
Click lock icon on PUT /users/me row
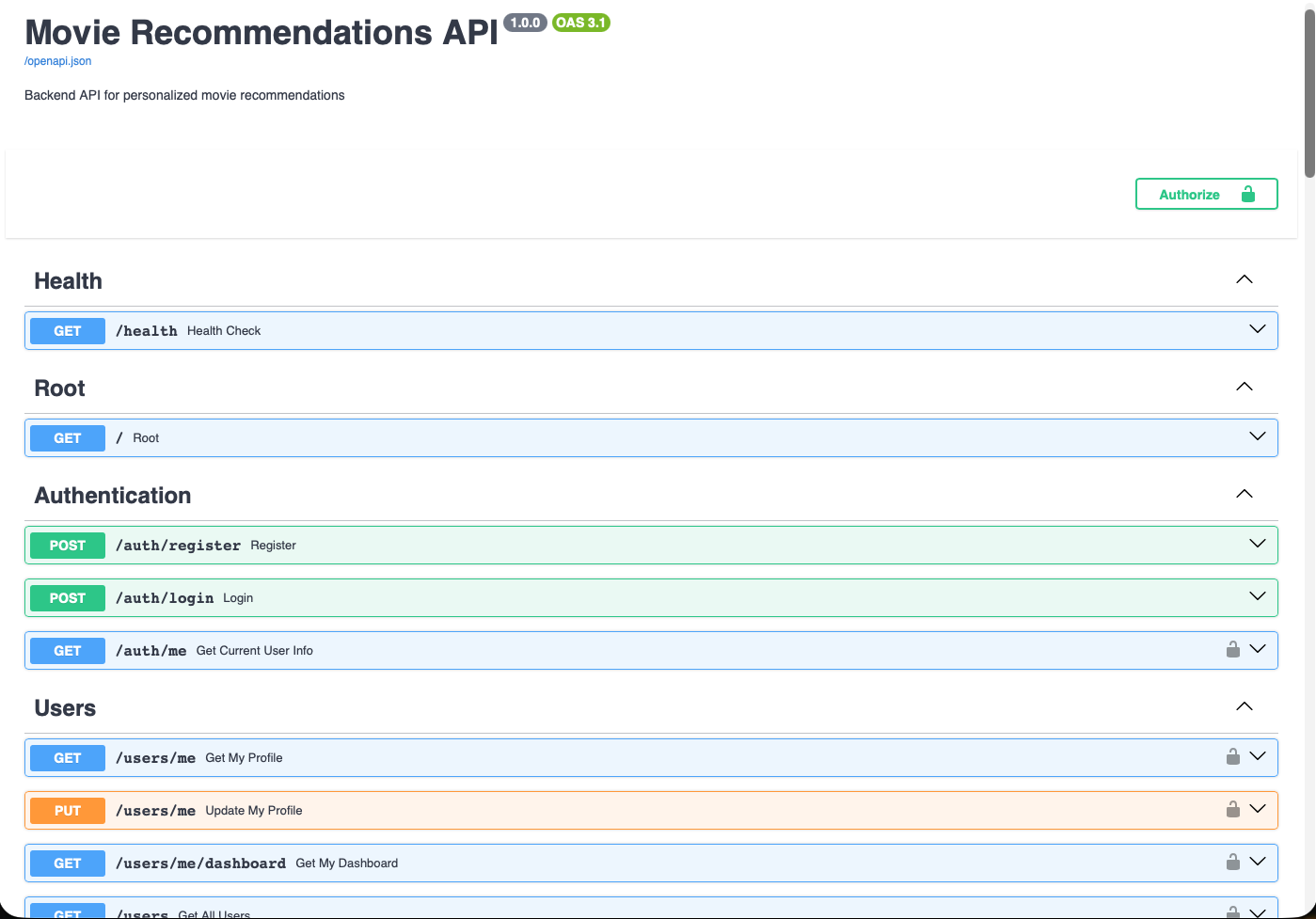click(1232, 810)
